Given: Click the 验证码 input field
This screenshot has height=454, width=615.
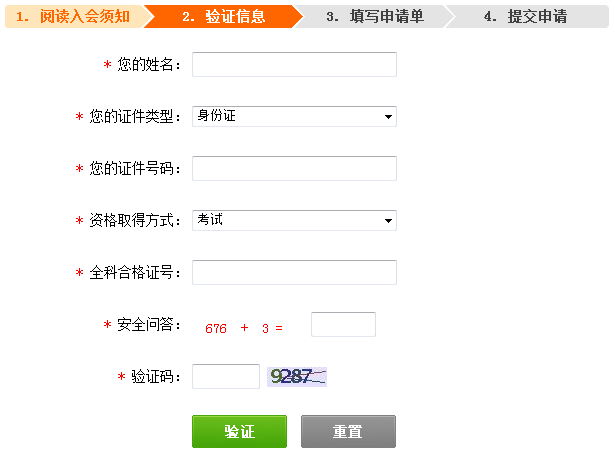Looking at the screenshot, I should click(226, 376).
